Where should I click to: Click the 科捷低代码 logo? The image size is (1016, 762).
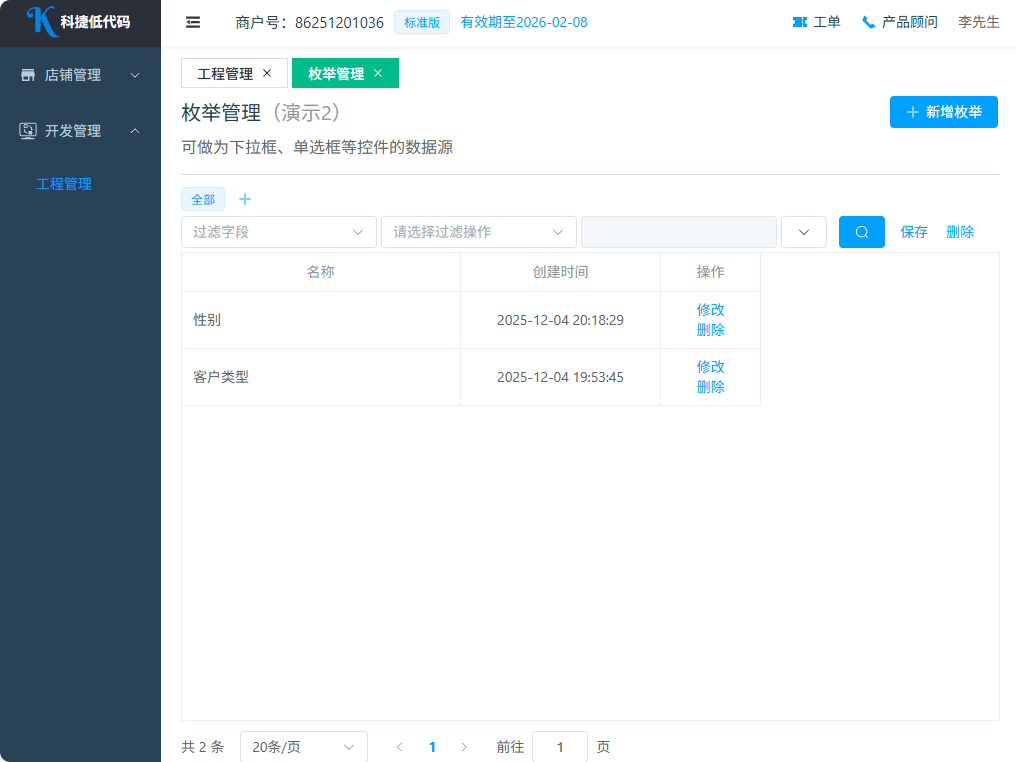pyautogui.click(x=80, y=22)
